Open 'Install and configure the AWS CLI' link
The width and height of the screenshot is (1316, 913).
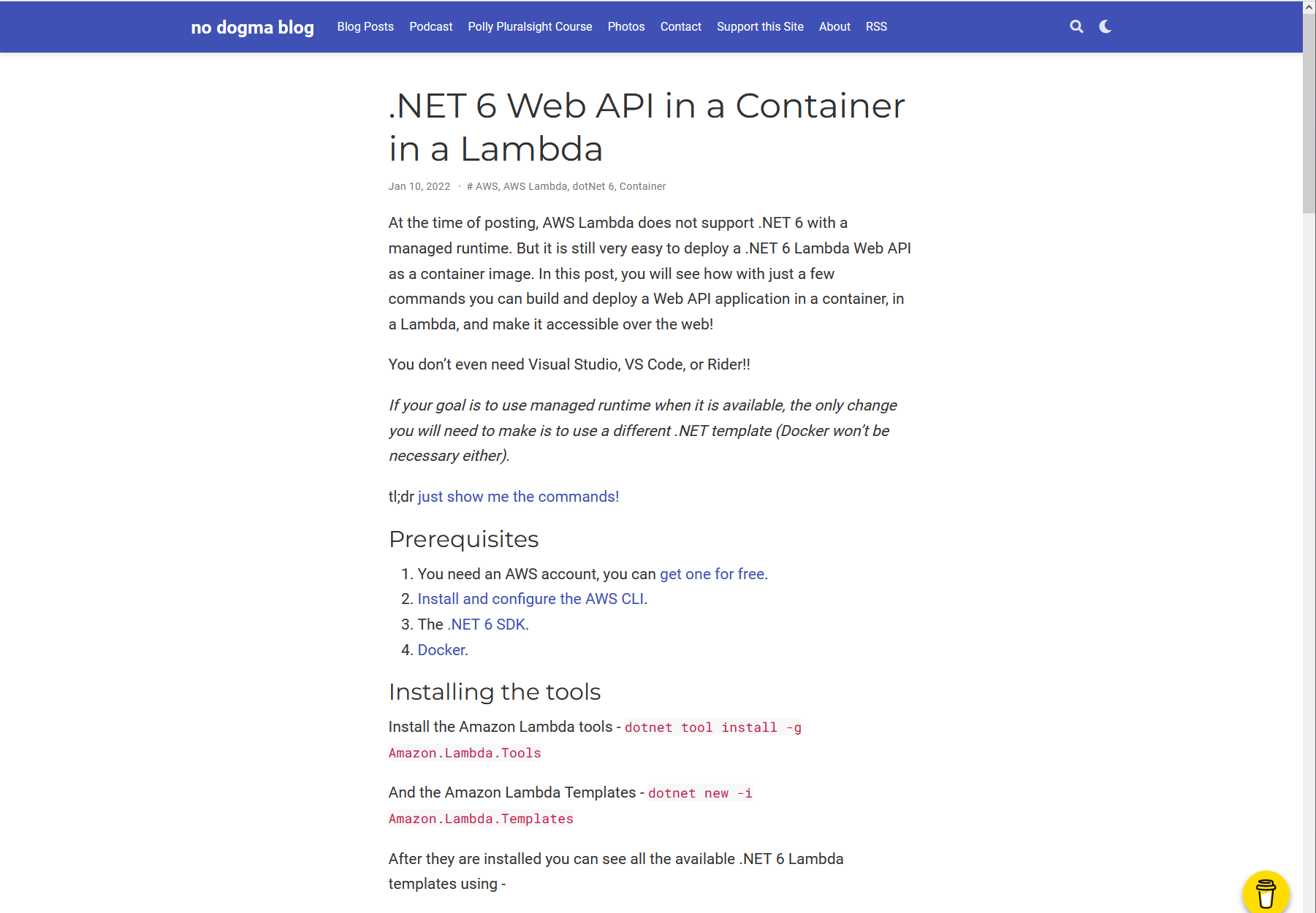[x=531, y=599]
